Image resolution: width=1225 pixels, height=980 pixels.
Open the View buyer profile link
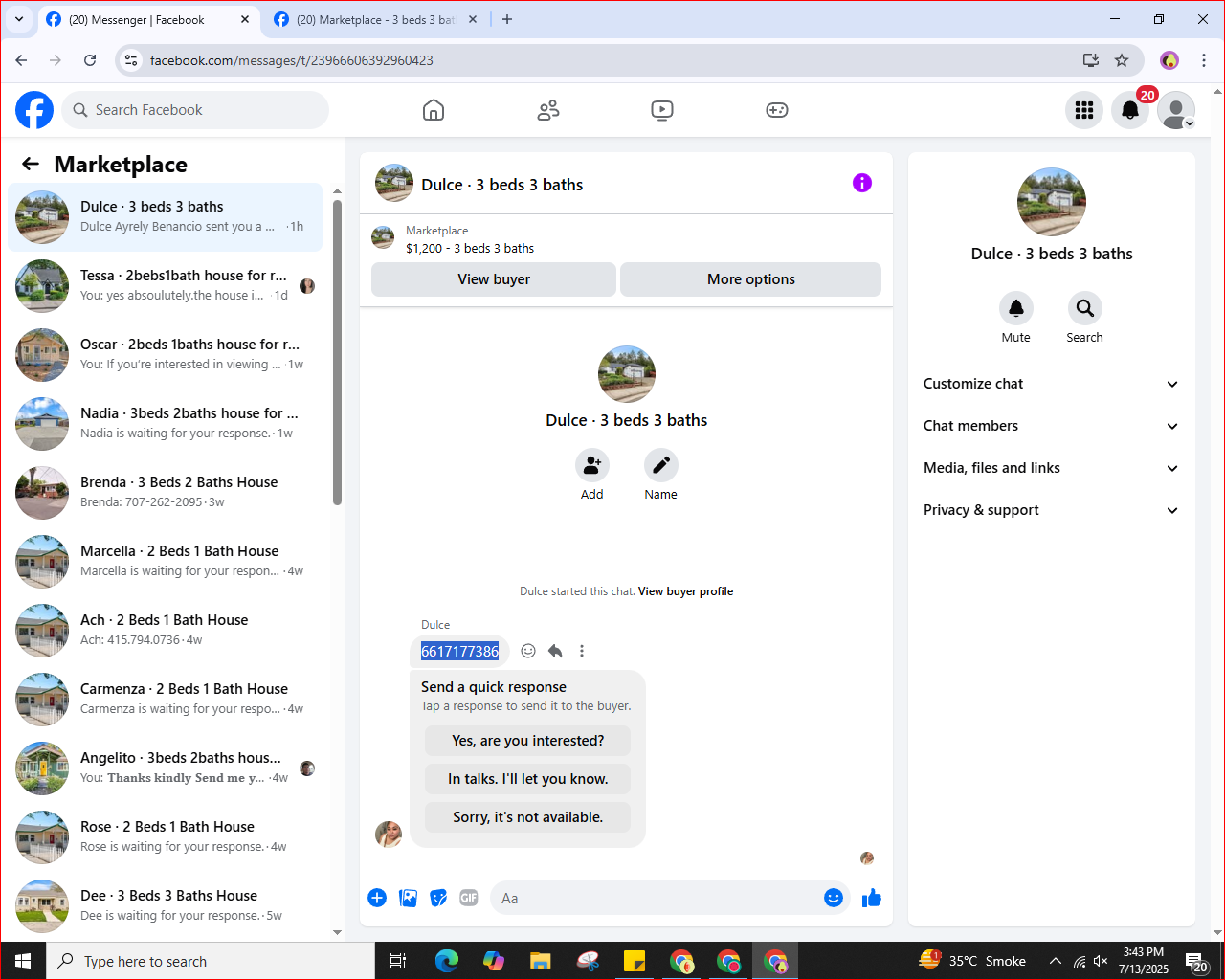coord(685,591)
